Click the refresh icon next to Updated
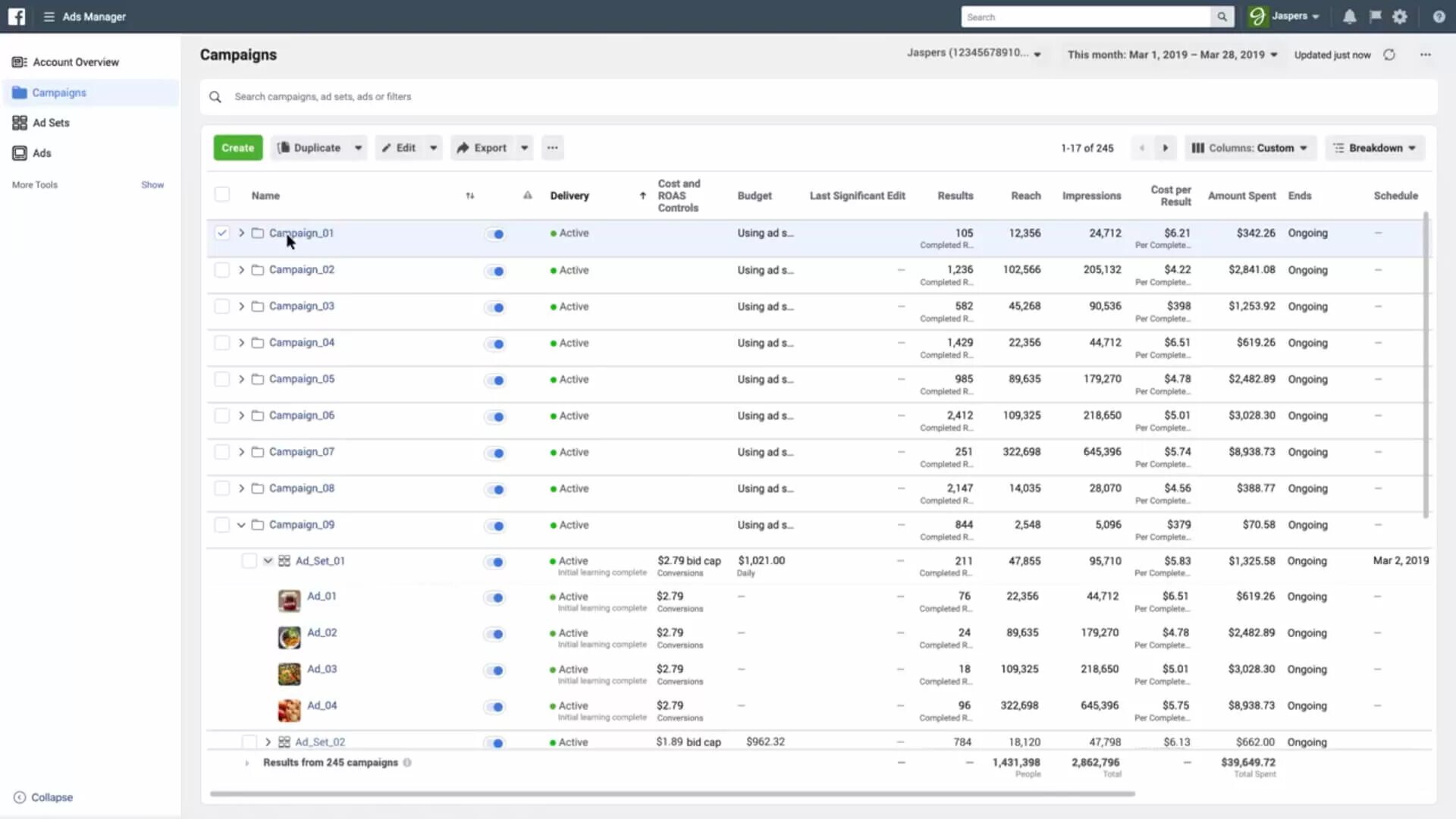The height and width of the screenshot is (819, 1456). 1392,54
